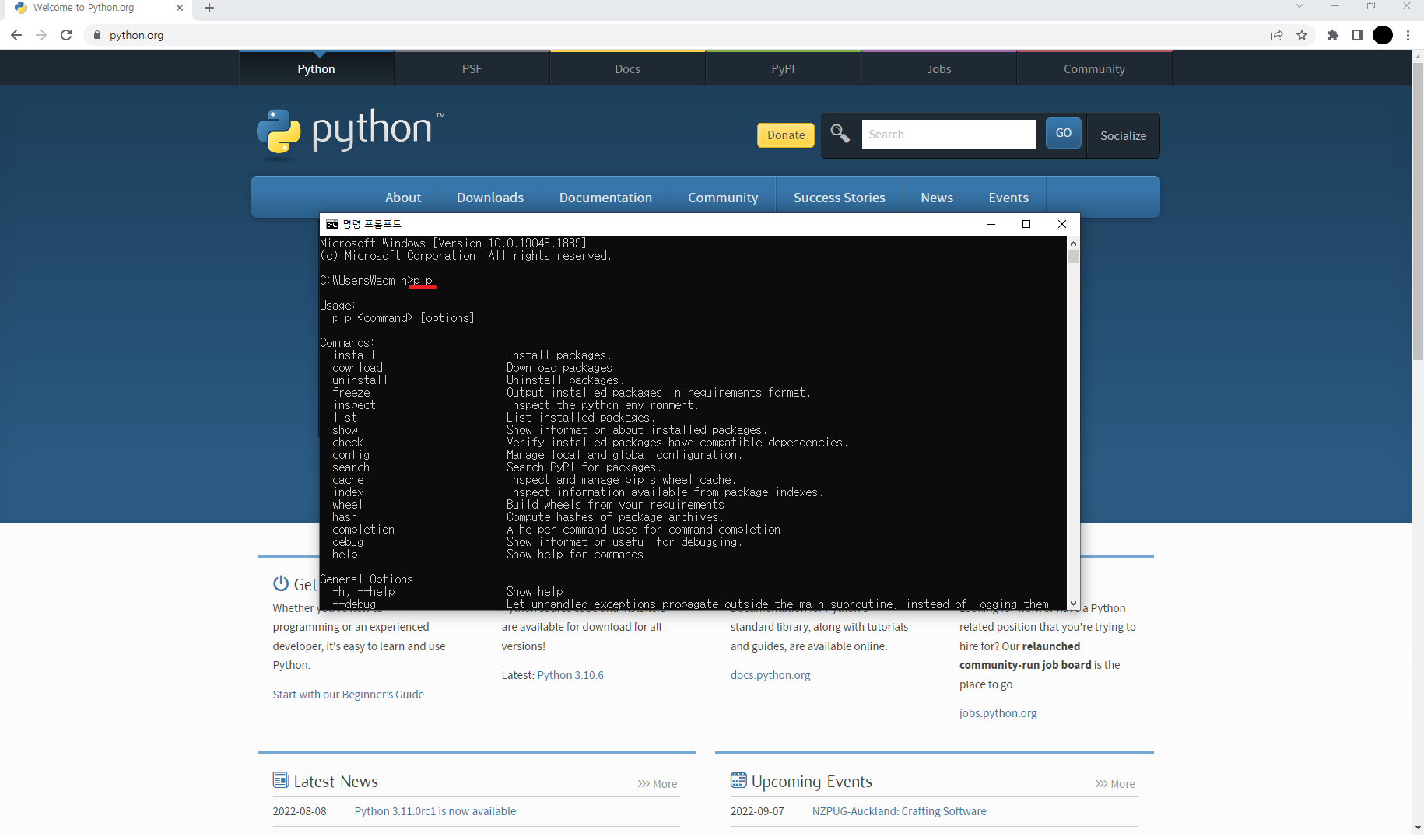Click More link beside Upcoming Events
This screenshot has height=840, width=1424.
1115,784
